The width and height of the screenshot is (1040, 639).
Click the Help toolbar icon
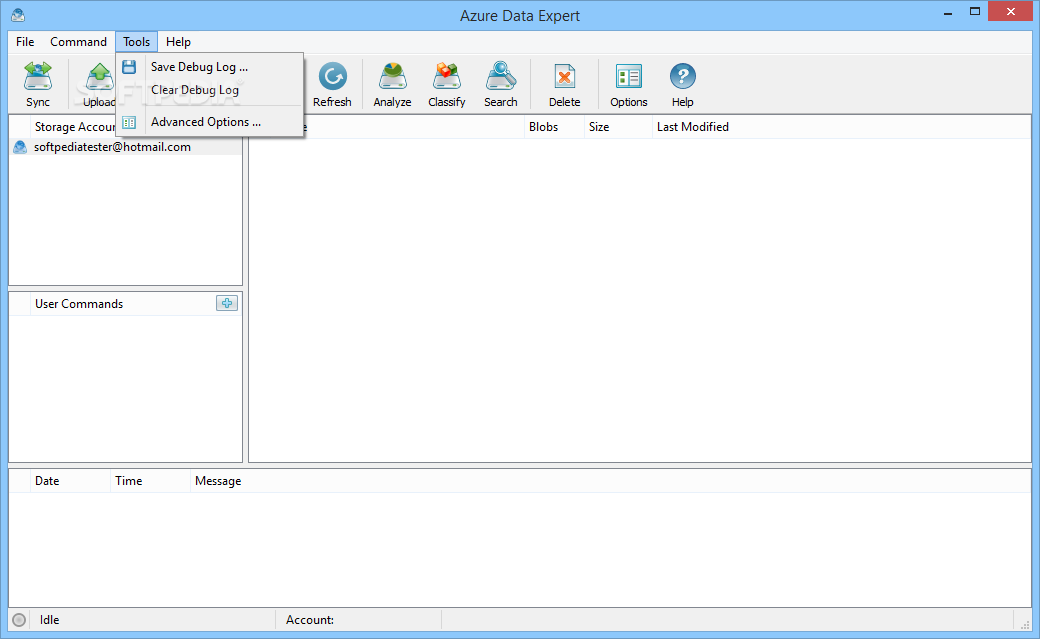pos(682,84)
